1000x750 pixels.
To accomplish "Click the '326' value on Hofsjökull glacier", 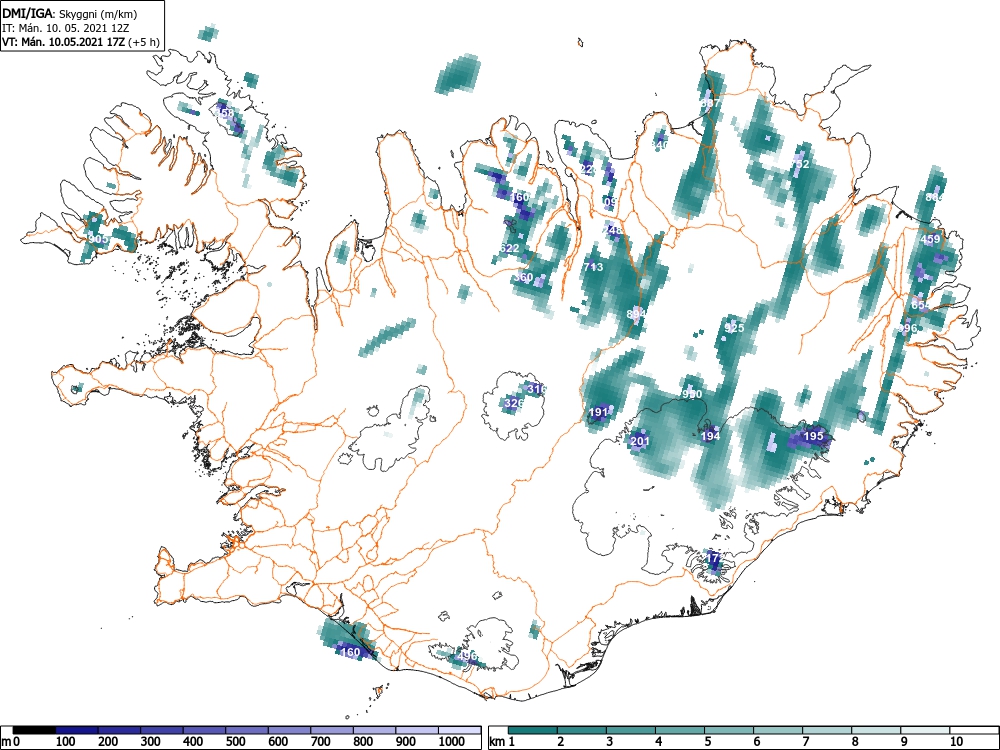I will pyautogui.click(x=514, y=403).
